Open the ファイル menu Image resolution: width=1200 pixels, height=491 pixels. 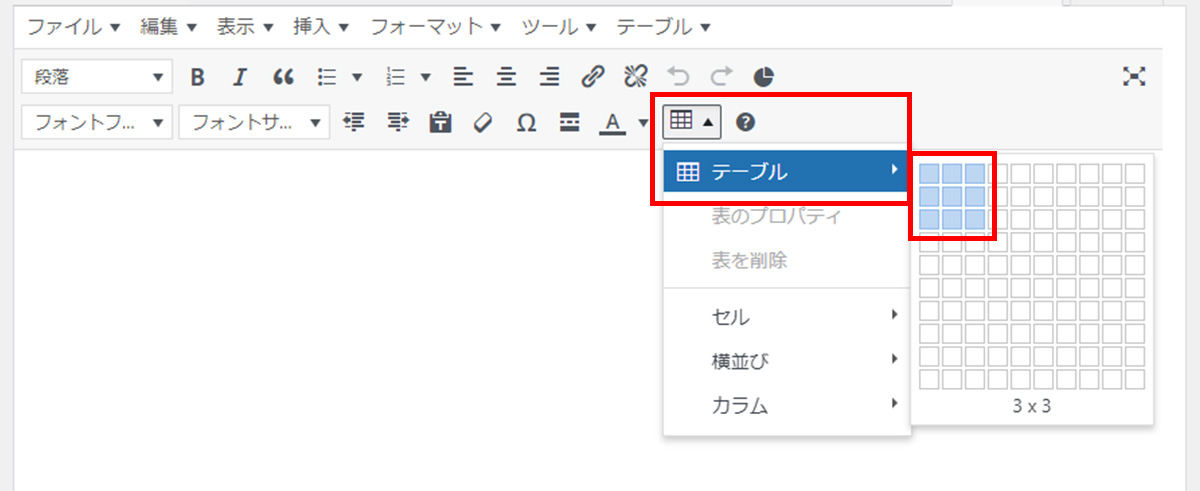74,27
